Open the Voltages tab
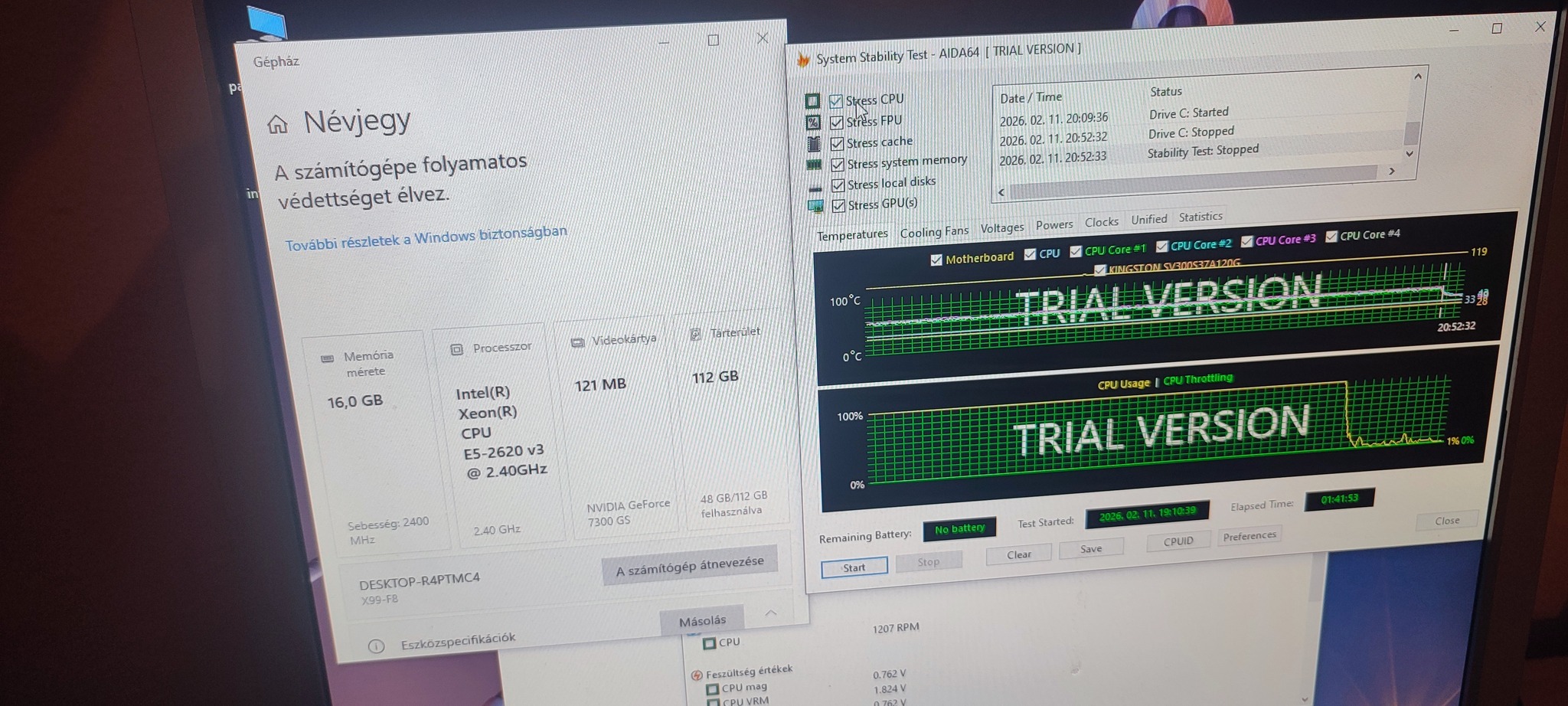1568x706 pixels. [x=1002, y=228]
